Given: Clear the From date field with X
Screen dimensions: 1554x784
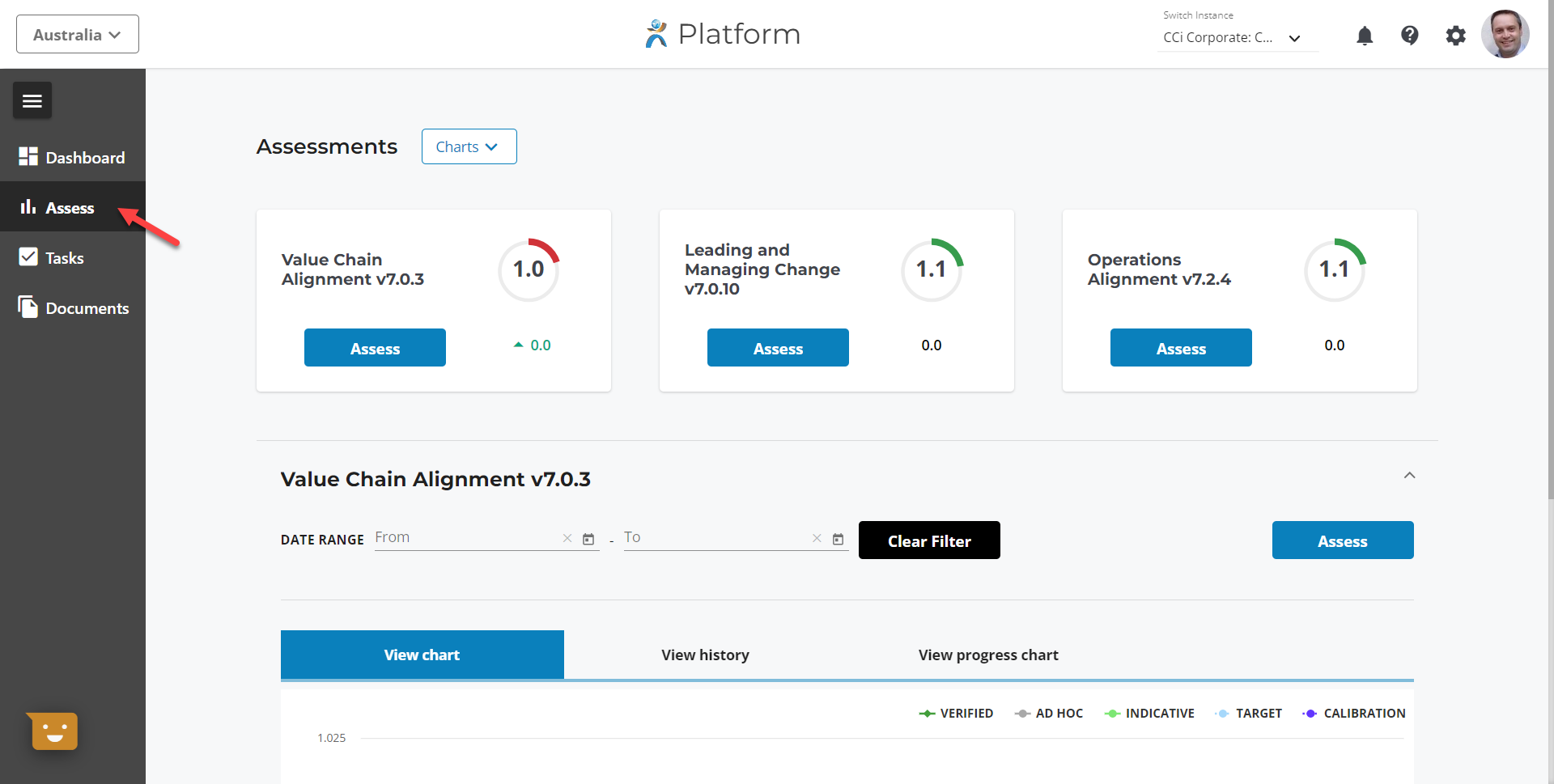Looking at the screenshot, I should [x=567, y=539].
